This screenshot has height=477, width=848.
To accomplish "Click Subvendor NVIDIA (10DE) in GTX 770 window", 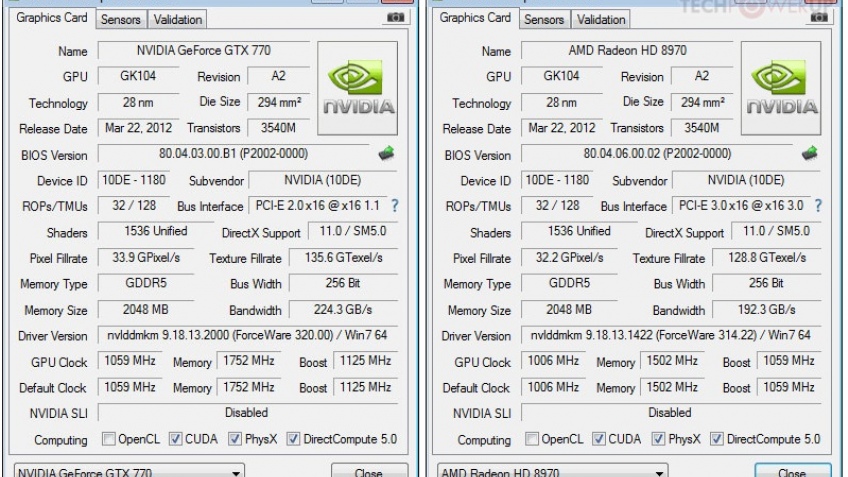I will point(323,180).
